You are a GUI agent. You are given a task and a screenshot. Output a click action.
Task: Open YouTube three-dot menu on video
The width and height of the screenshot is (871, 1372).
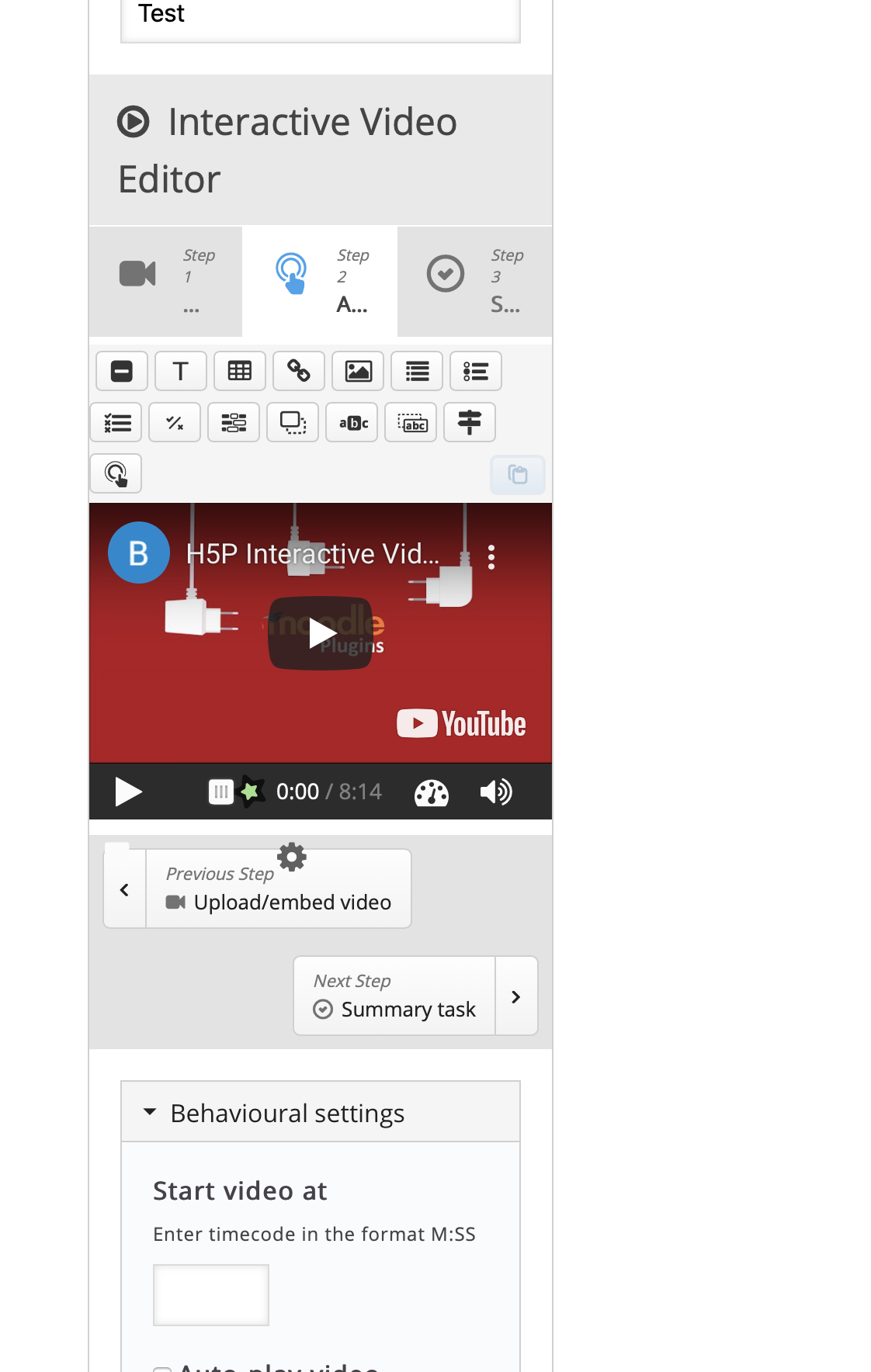tap(491, 556)
